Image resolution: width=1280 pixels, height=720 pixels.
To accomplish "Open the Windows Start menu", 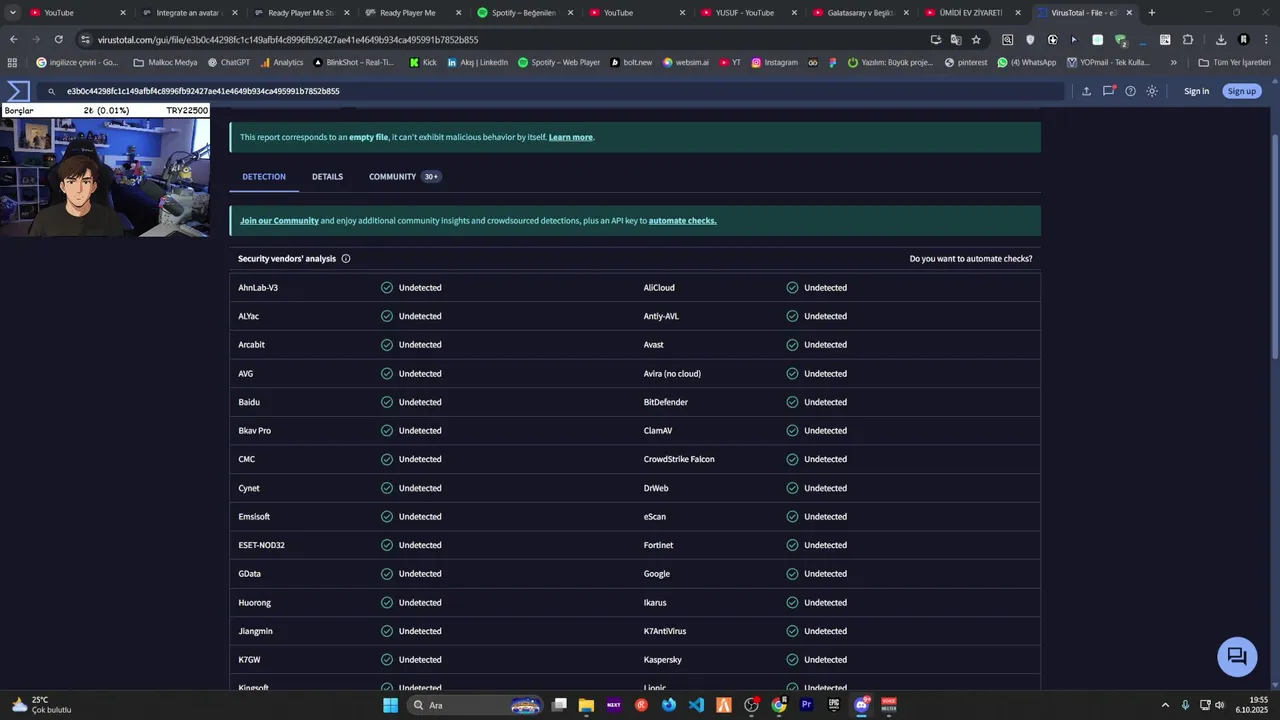I will pos(390,705).
